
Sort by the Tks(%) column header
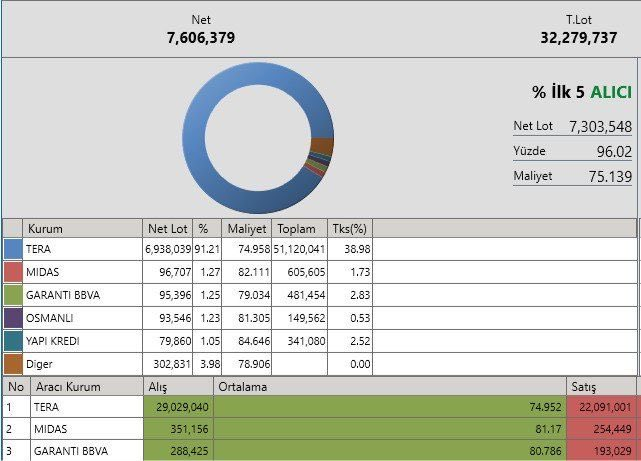coord(350,228)
